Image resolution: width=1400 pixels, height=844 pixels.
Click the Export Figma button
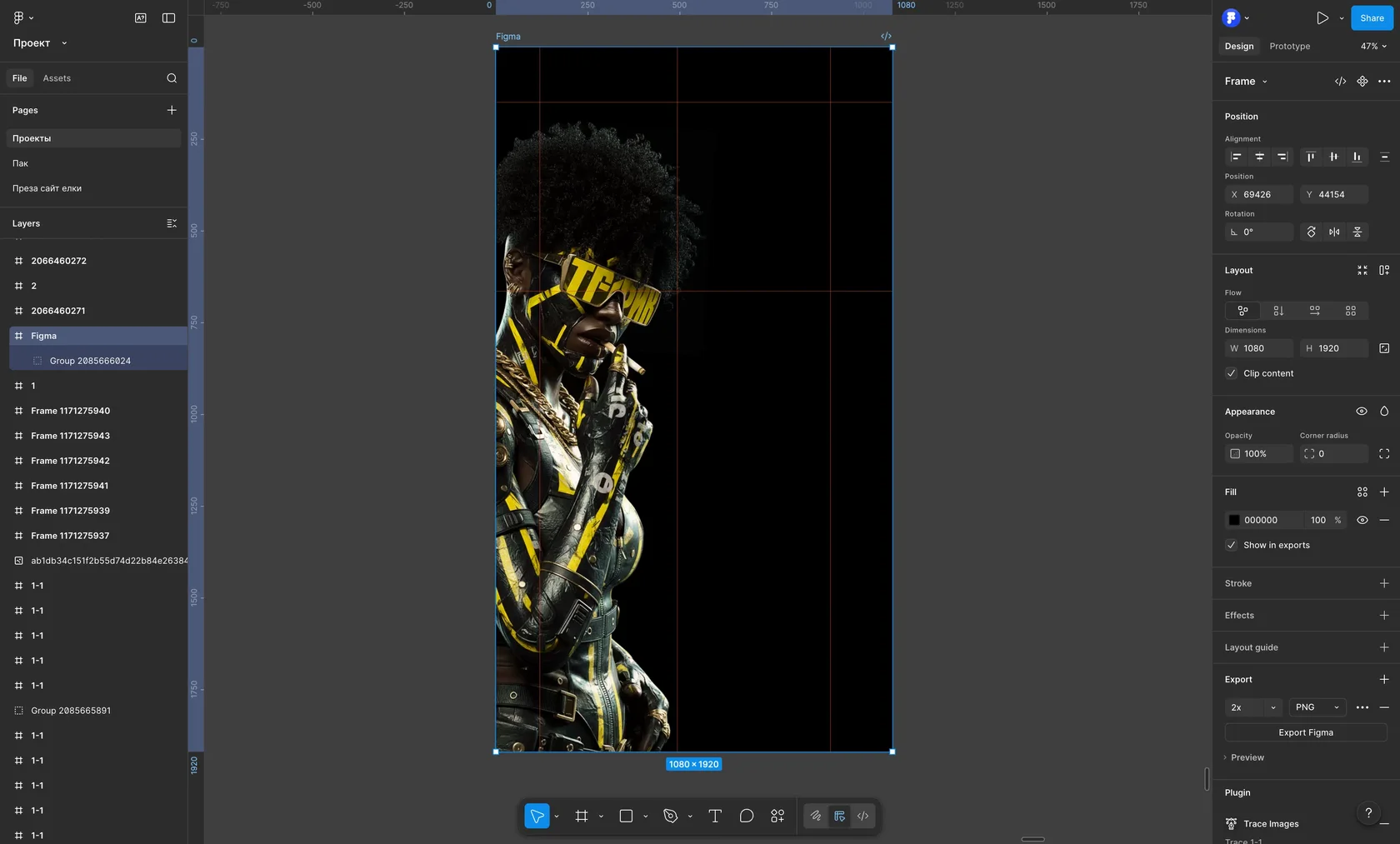click(1305, 732)
